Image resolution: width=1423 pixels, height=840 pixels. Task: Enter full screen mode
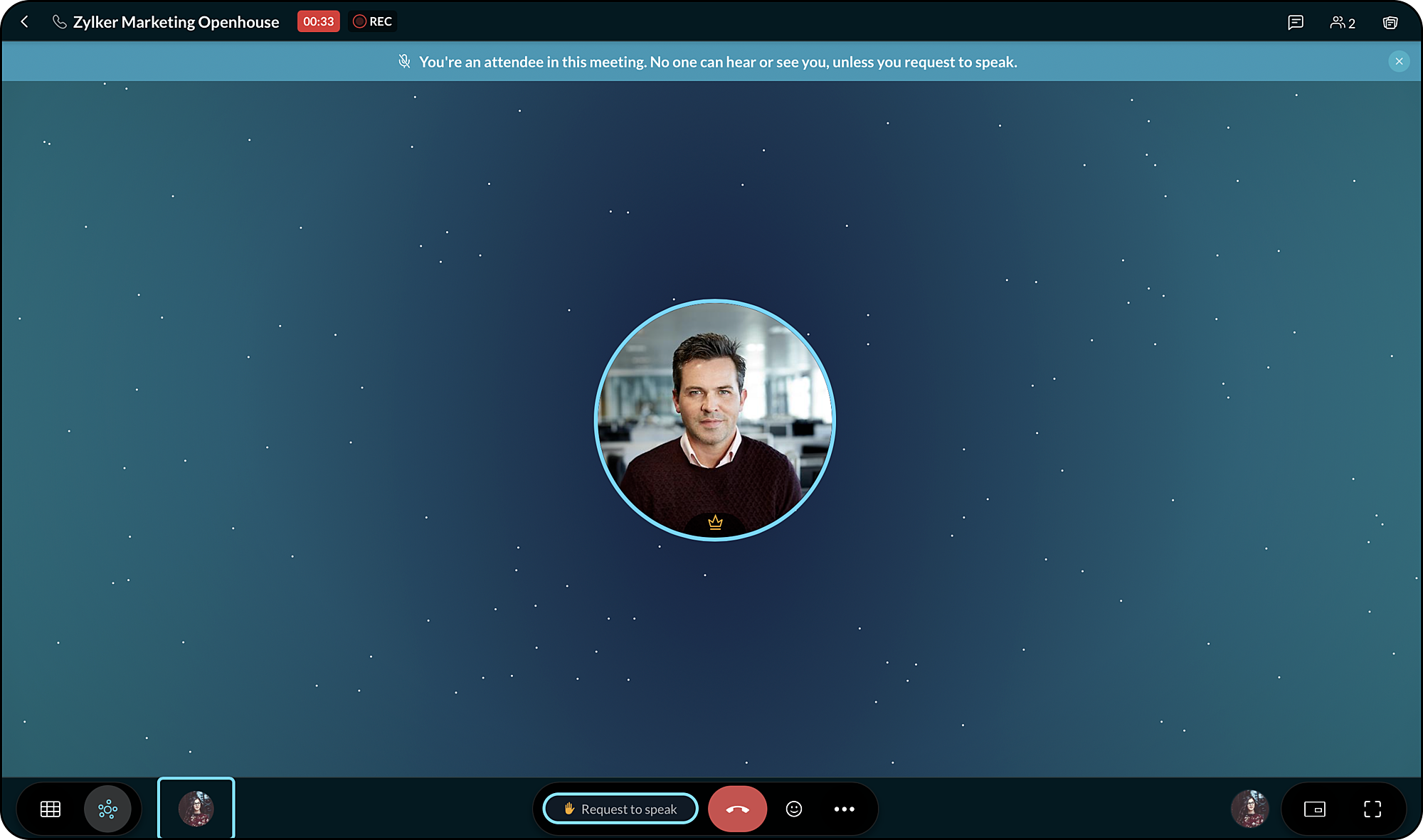pyautogui.click(x=1372, y=809)
